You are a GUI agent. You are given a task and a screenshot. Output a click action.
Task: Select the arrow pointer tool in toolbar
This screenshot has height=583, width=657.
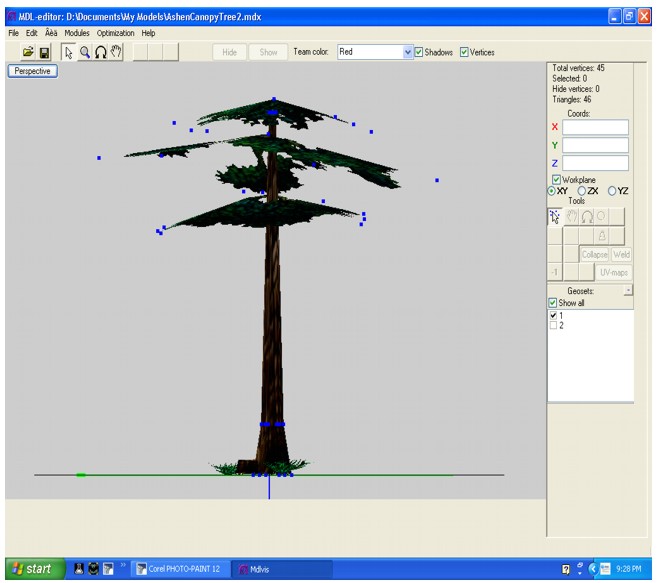(x=68, y=52)
